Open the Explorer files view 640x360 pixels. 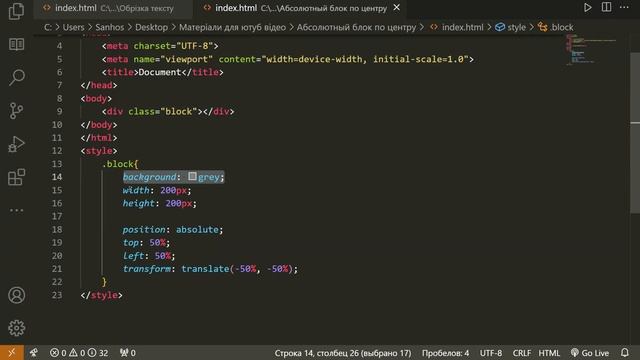pyautogui.click(x=16, y=11)
